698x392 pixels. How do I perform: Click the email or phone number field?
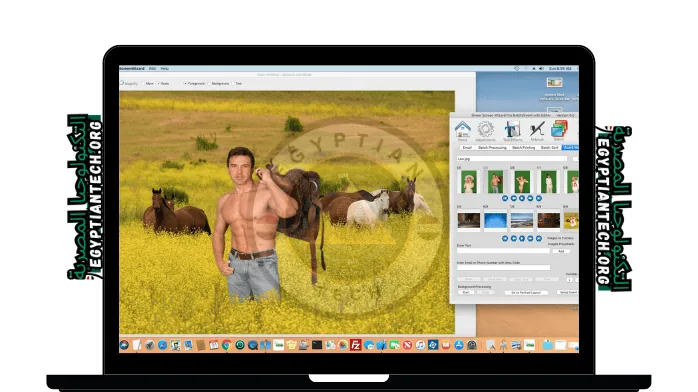click(503, 267)
